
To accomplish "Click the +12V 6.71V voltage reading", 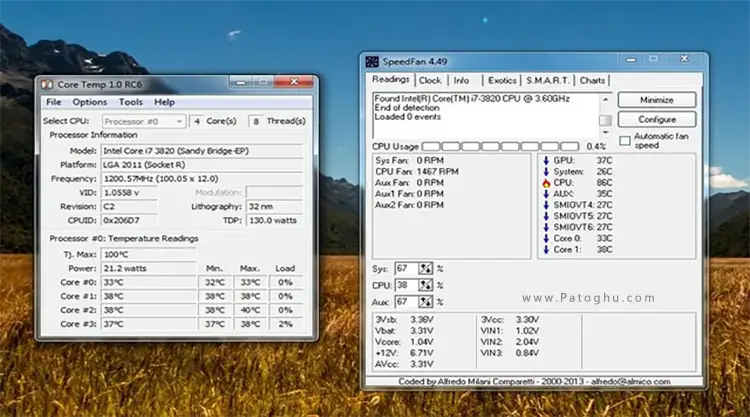I will coord(405,353).
